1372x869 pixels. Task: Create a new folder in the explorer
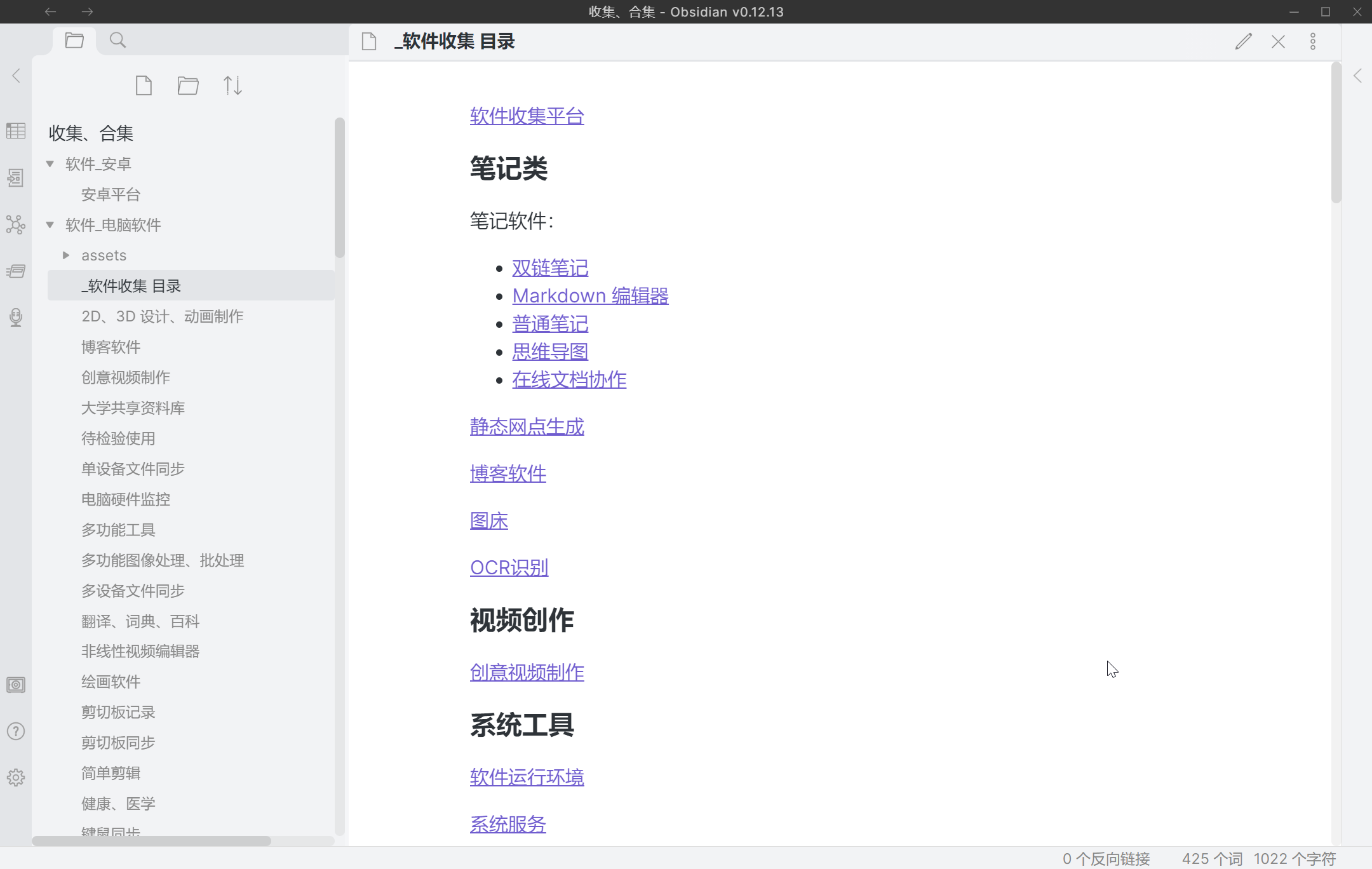tap(188, 85)
